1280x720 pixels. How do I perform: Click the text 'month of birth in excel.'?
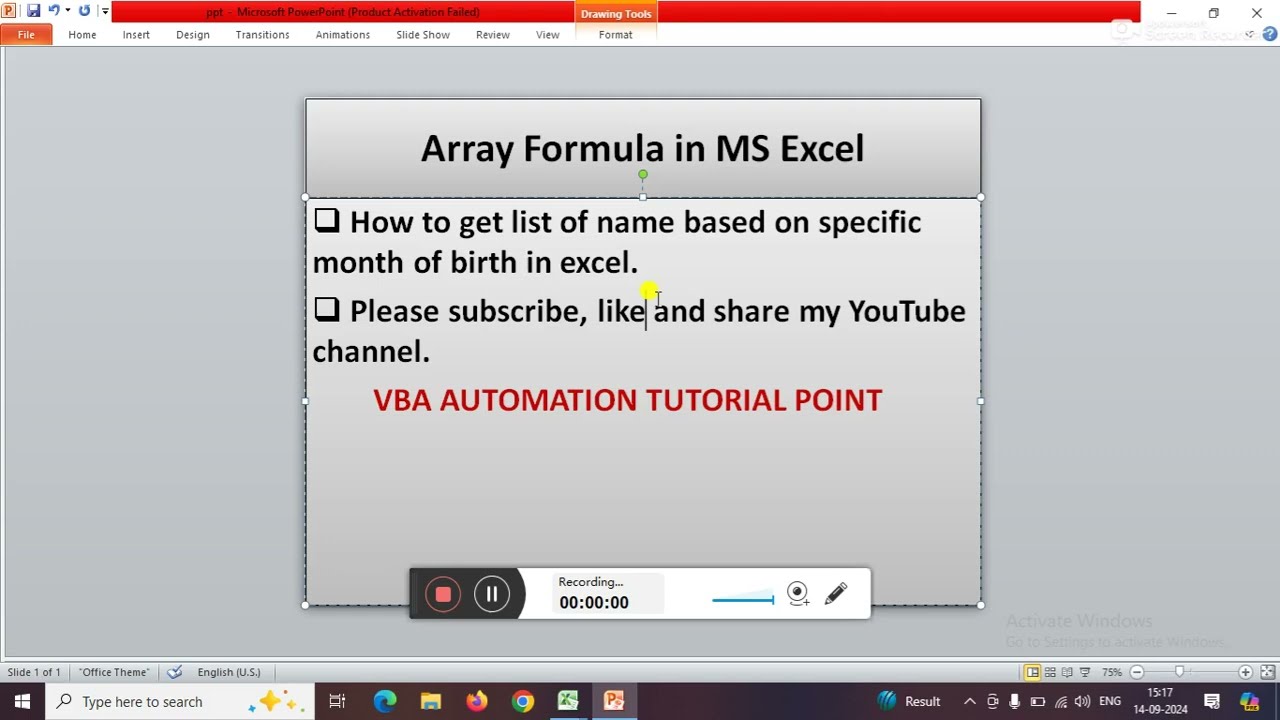pos(475,262)
